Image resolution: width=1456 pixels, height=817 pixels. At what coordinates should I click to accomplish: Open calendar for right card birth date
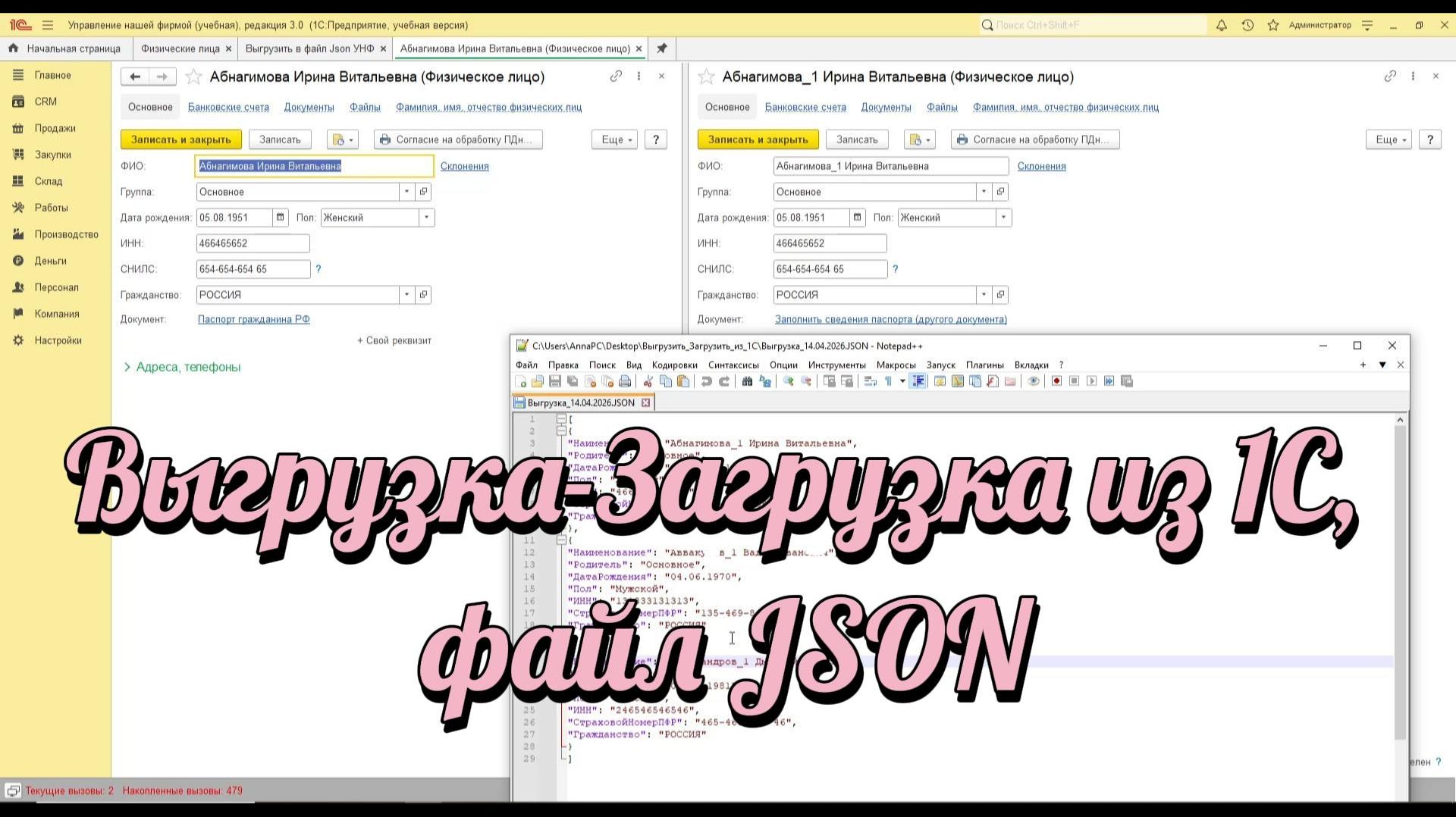coord(857,218)
